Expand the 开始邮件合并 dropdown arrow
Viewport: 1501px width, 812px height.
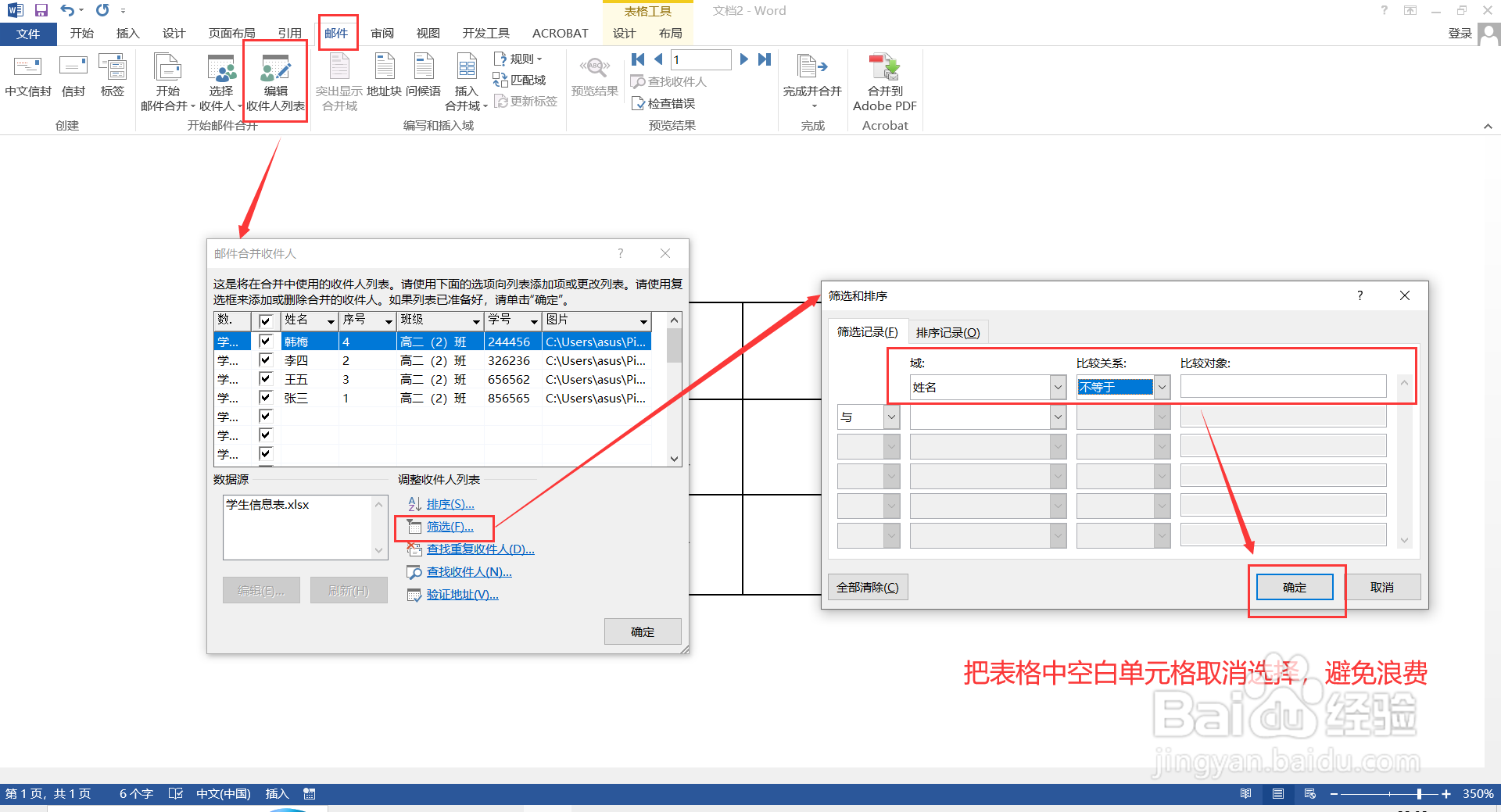(192, 106)
